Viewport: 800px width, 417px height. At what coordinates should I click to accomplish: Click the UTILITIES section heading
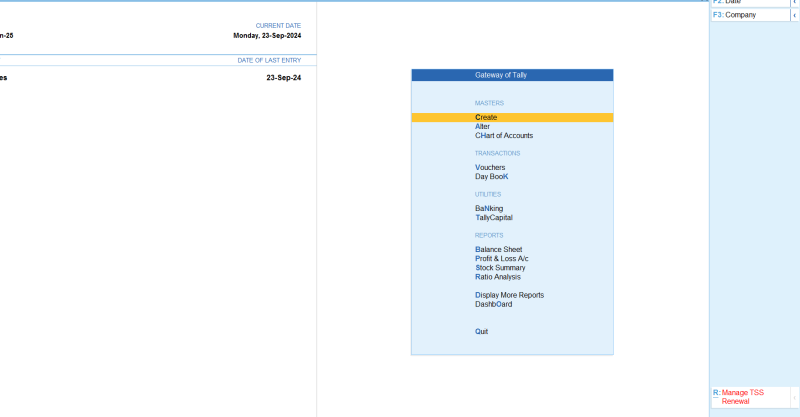tap(488, 194)
